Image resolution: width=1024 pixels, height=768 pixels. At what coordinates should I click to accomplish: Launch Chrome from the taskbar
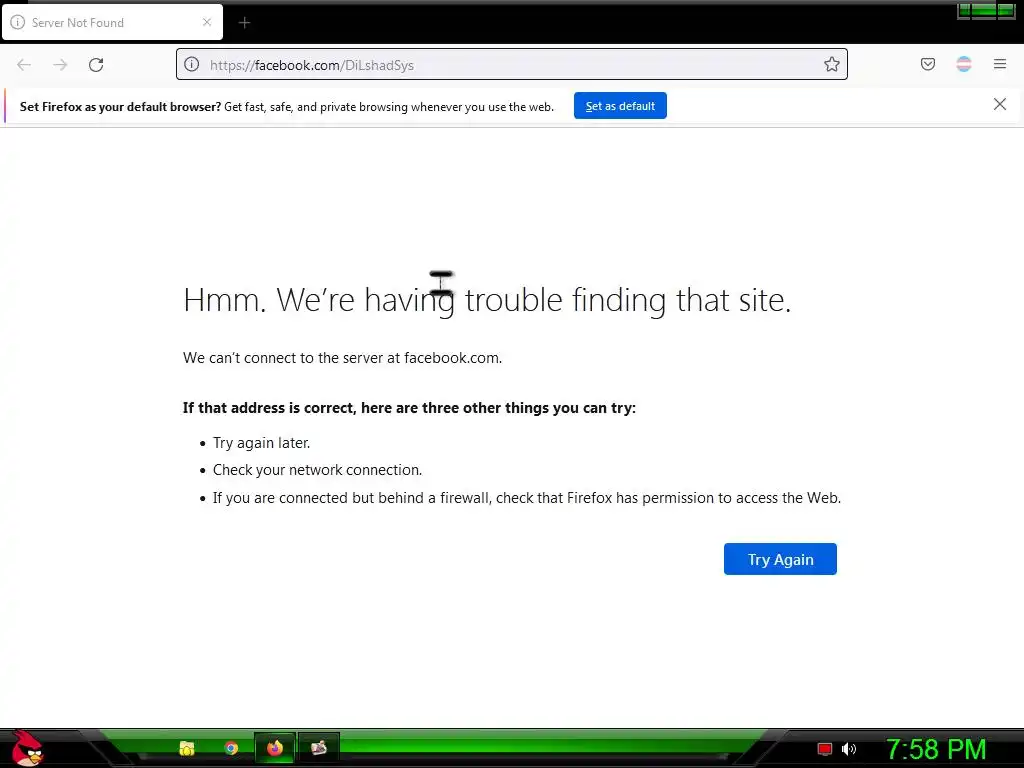(231, 748)
